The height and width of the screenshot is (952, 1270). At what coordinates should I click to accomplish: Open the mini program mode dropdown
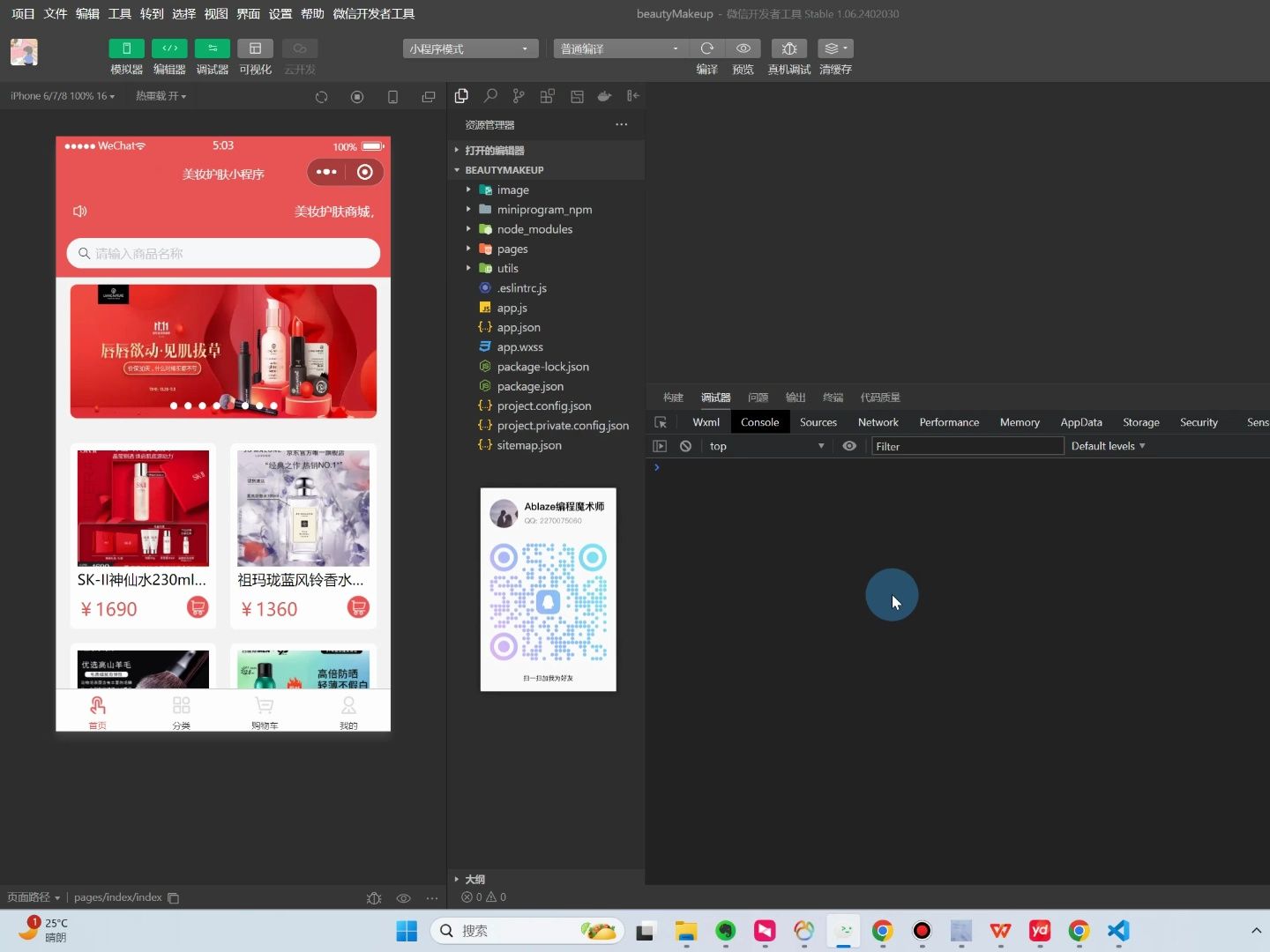coord(471,48)
